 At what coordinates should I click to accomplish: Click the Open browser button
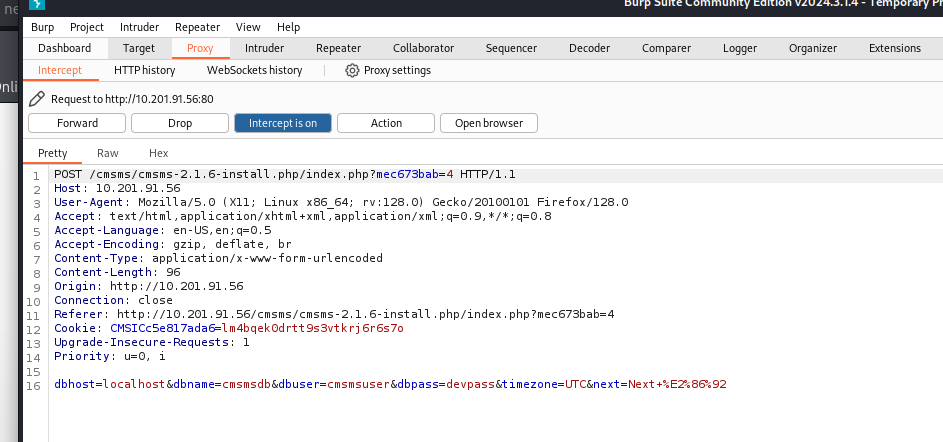pos(489,123)
